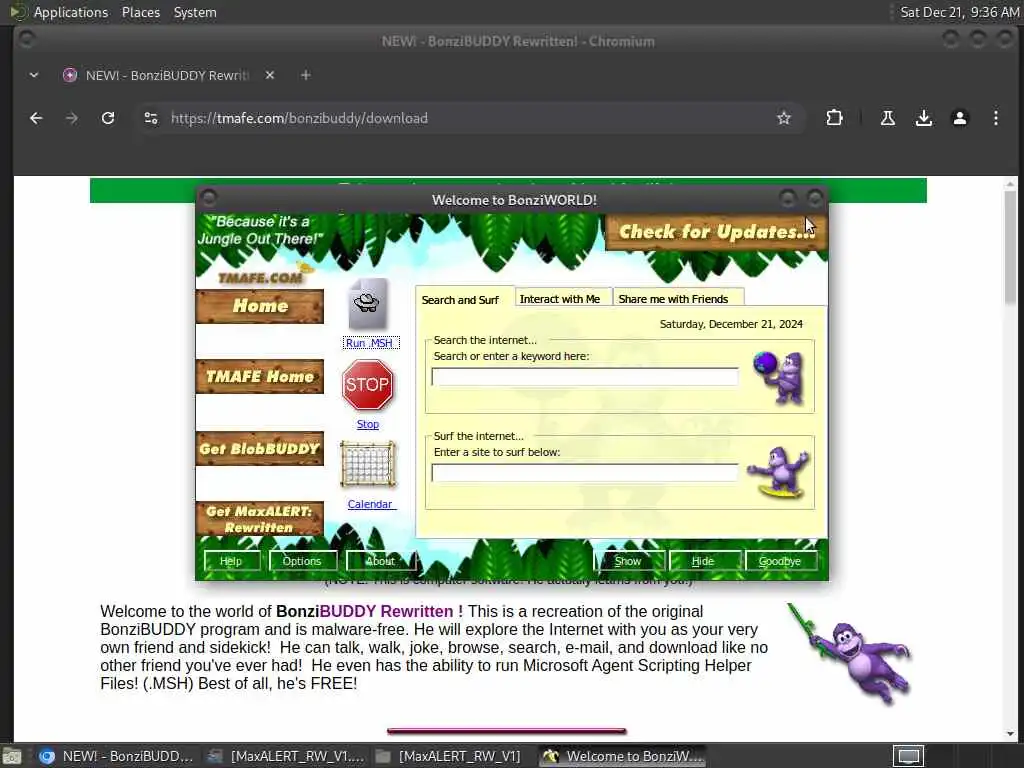Open Chrome Labs flask icon

888,118
